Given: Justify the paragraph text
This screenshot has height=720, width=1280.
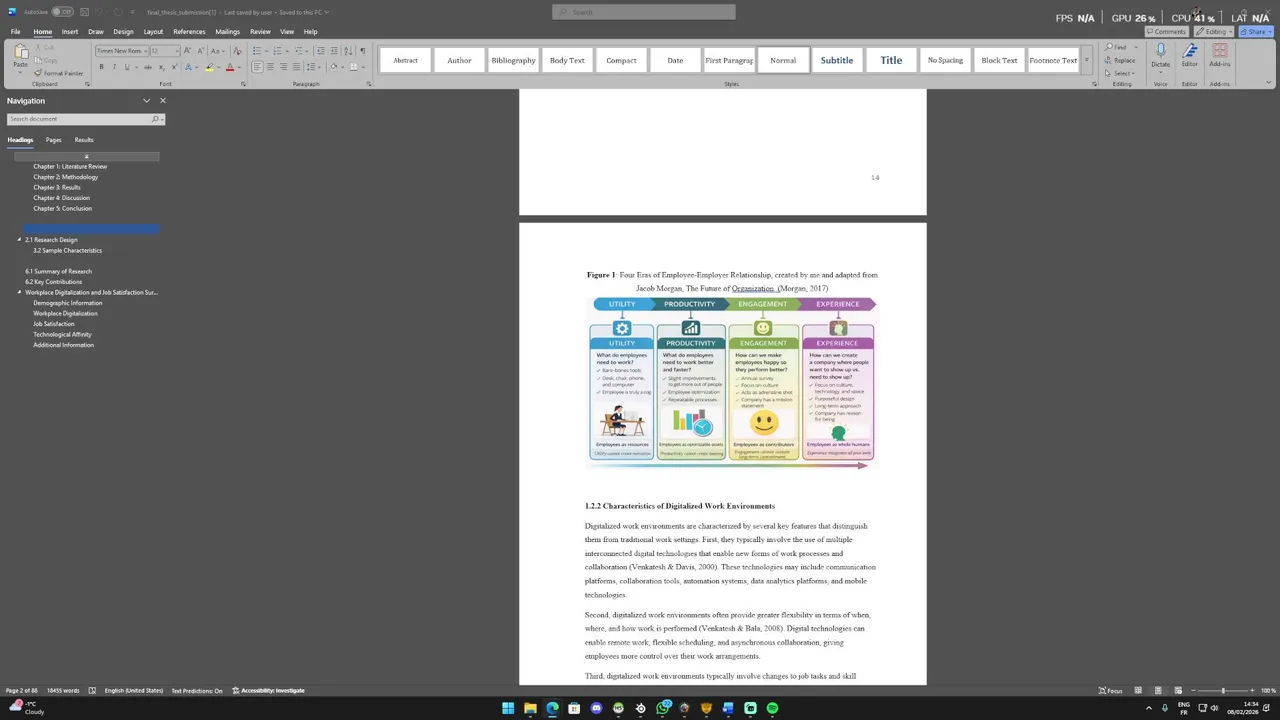Looking at the screenshot, I should click(x=296, y=67).
